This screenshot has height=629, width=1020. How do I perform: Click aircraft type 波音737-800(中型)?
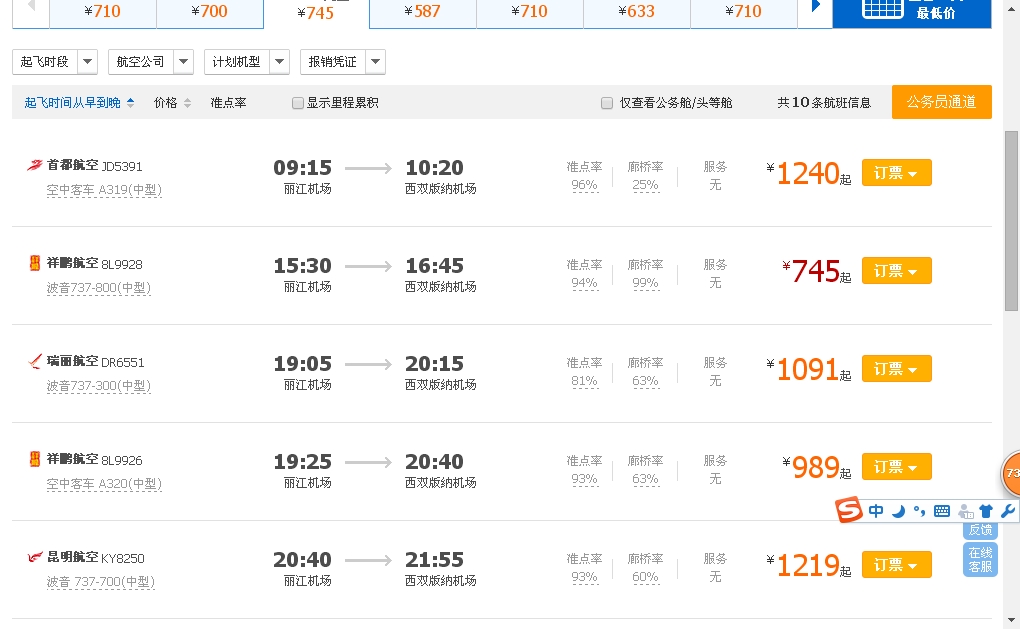(x=99, y=288)
